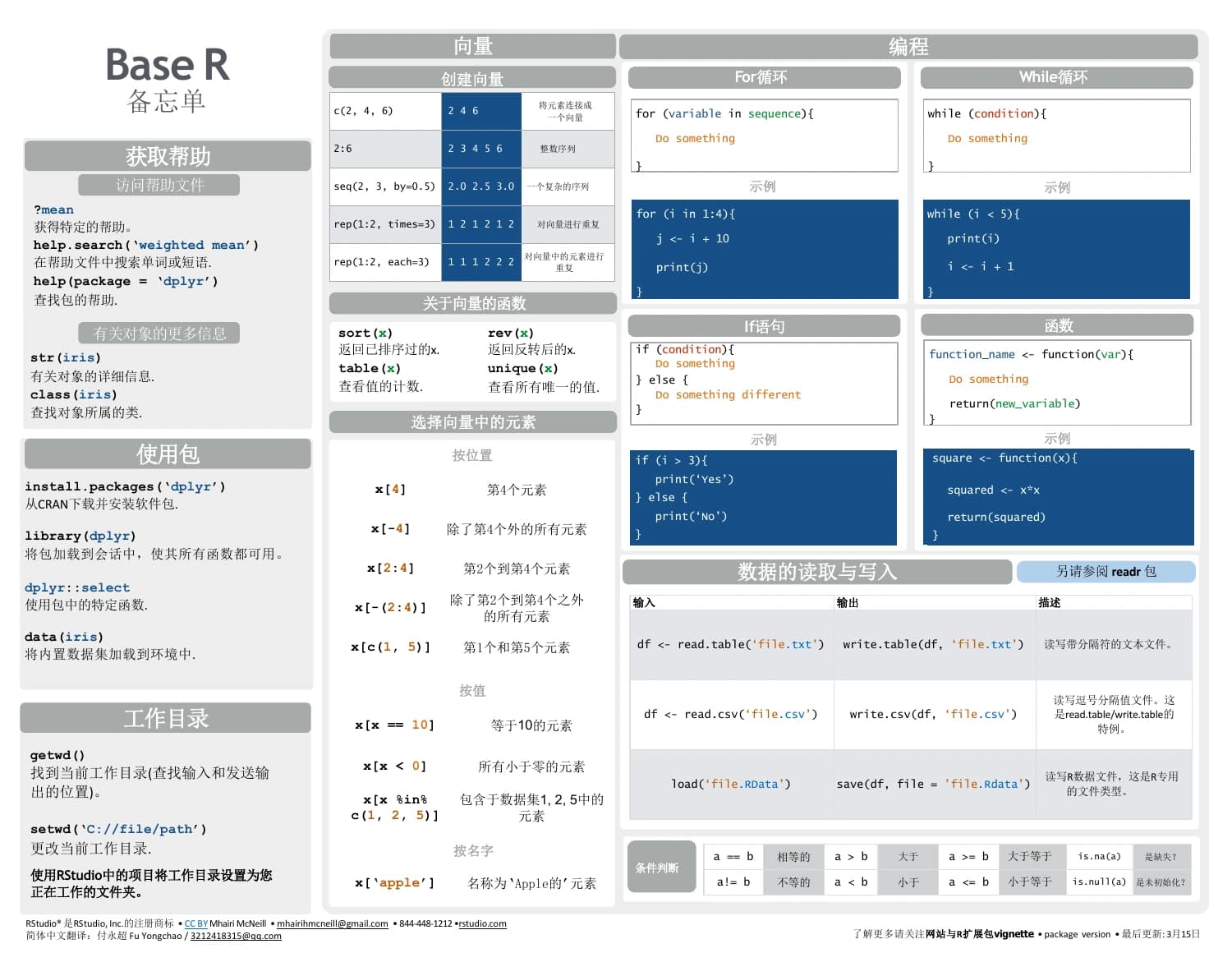This screenshot has width=1232, height=953.
Task: Click the For循环 section header
Action: click(764, 77)
